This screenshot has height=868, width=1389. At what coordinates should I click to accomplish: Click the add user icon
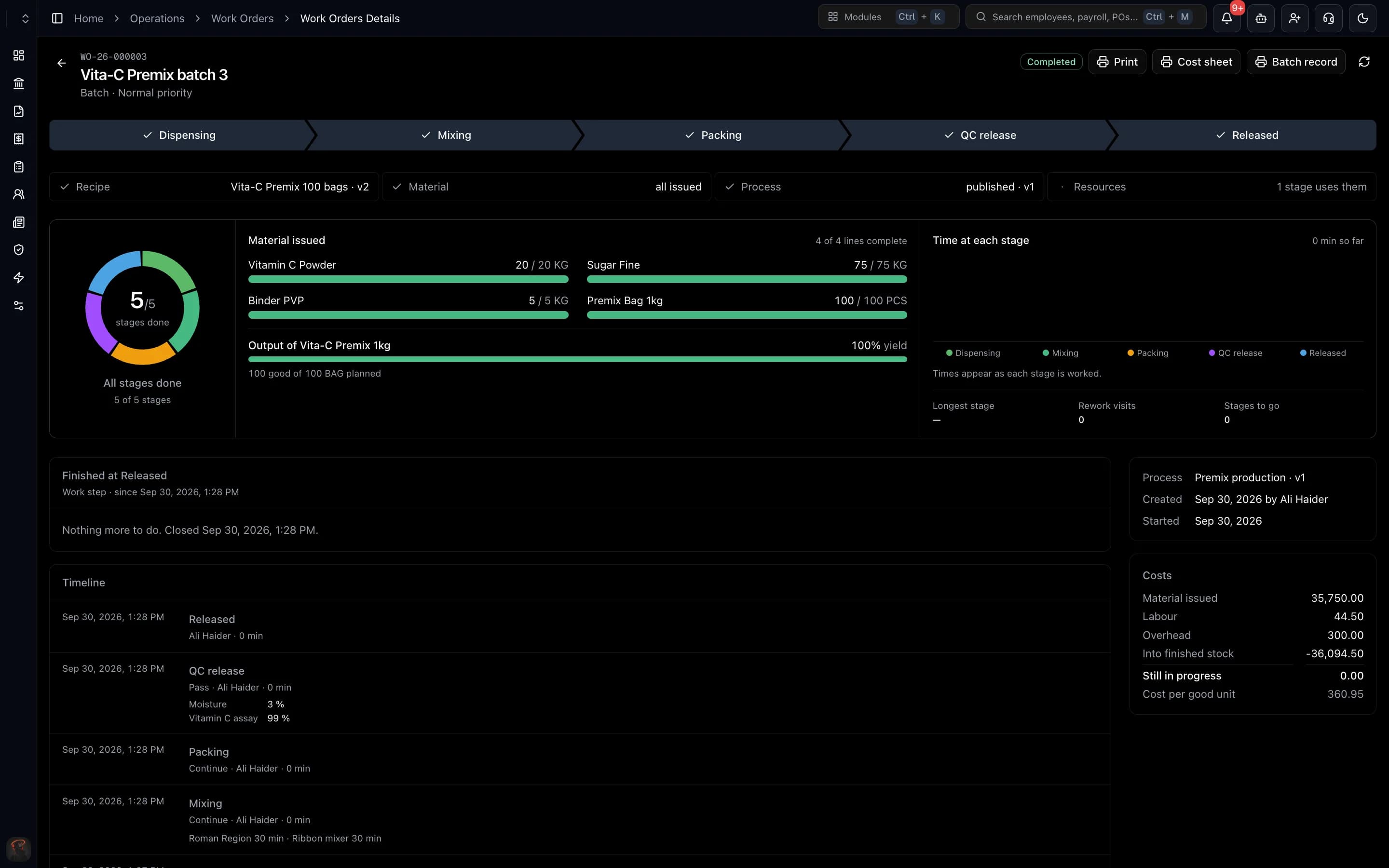1294,18
